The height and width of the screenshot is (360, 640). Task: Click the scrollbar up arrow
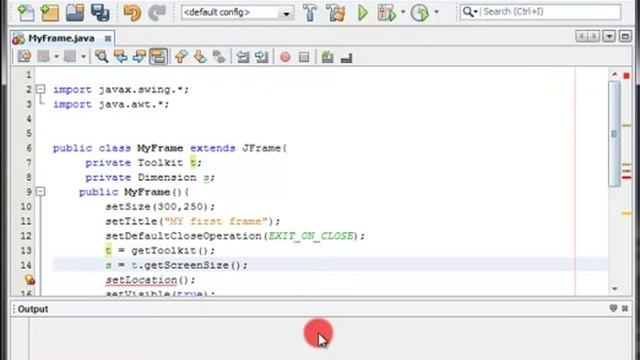point(614,75)
